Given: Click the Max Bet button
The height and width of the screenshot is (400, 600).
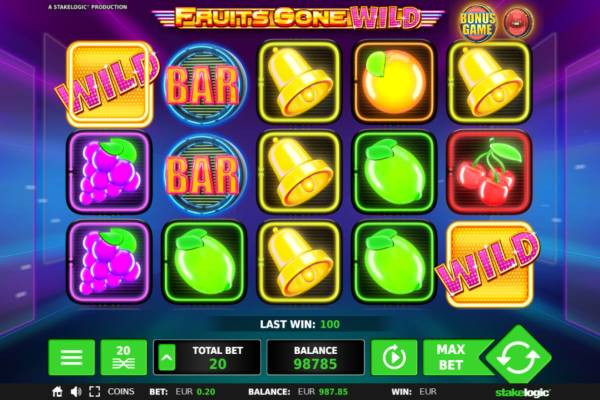Looking at the screenshot, I should click(x=452, y=357).
